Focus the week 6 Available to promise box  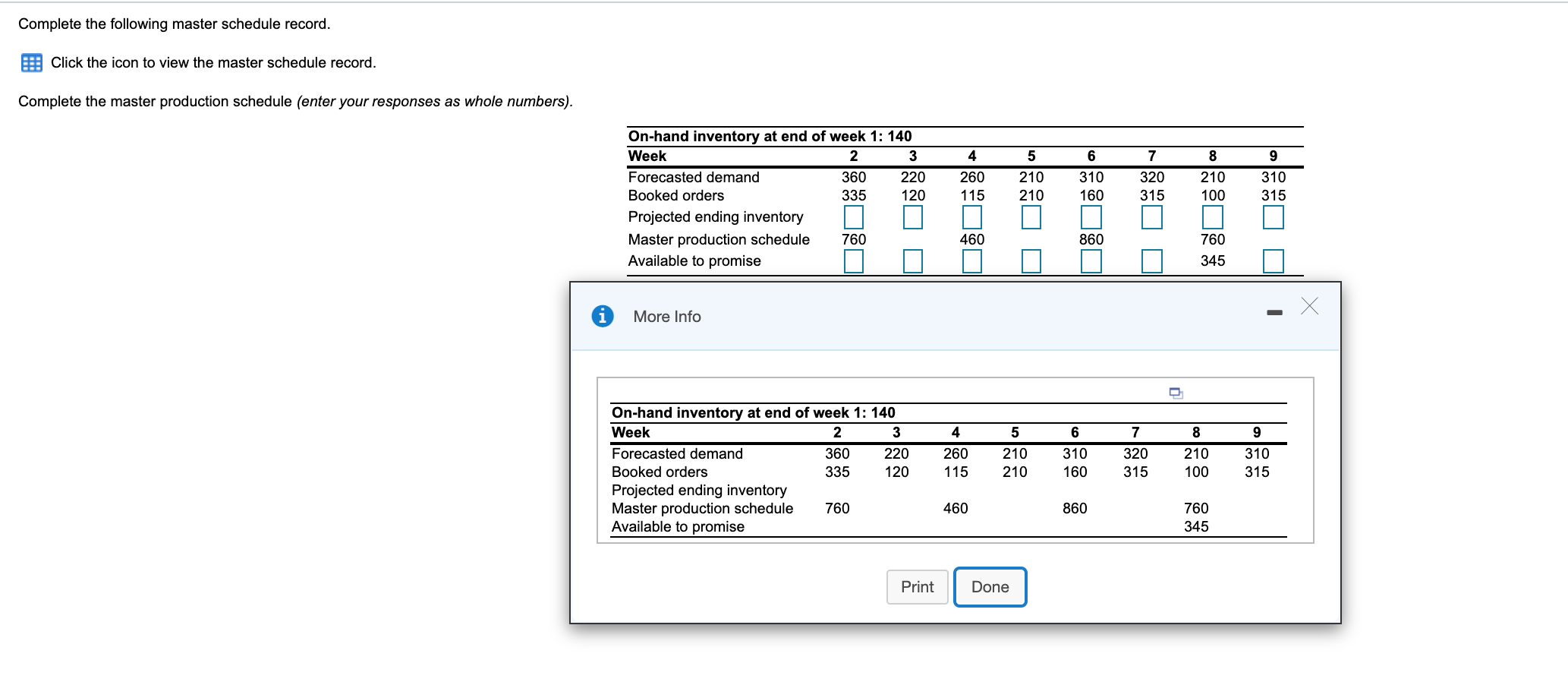(1091, 261)
